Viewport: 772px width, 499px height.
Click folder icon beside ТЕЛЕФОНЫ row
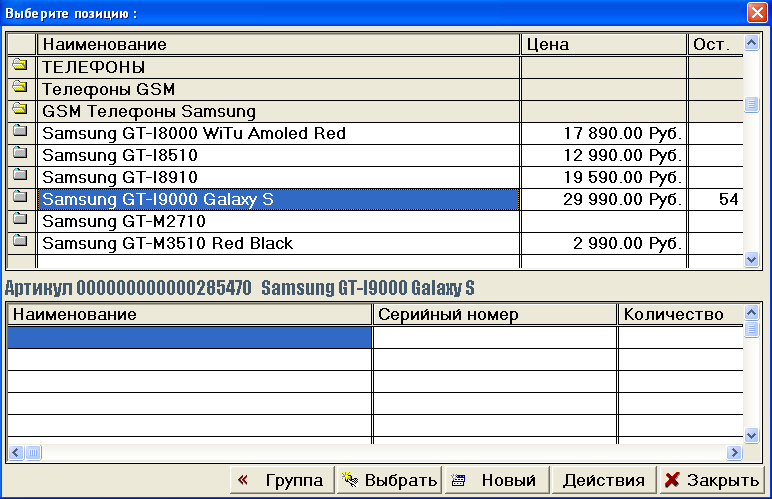pos(20,64)
